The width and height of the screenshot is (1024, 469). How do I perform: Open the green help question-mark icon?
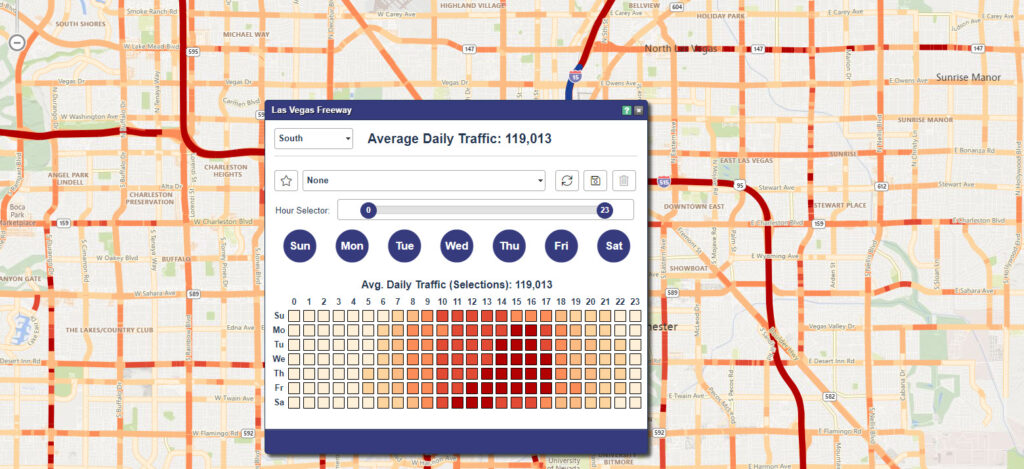click(x=627, y=110)
